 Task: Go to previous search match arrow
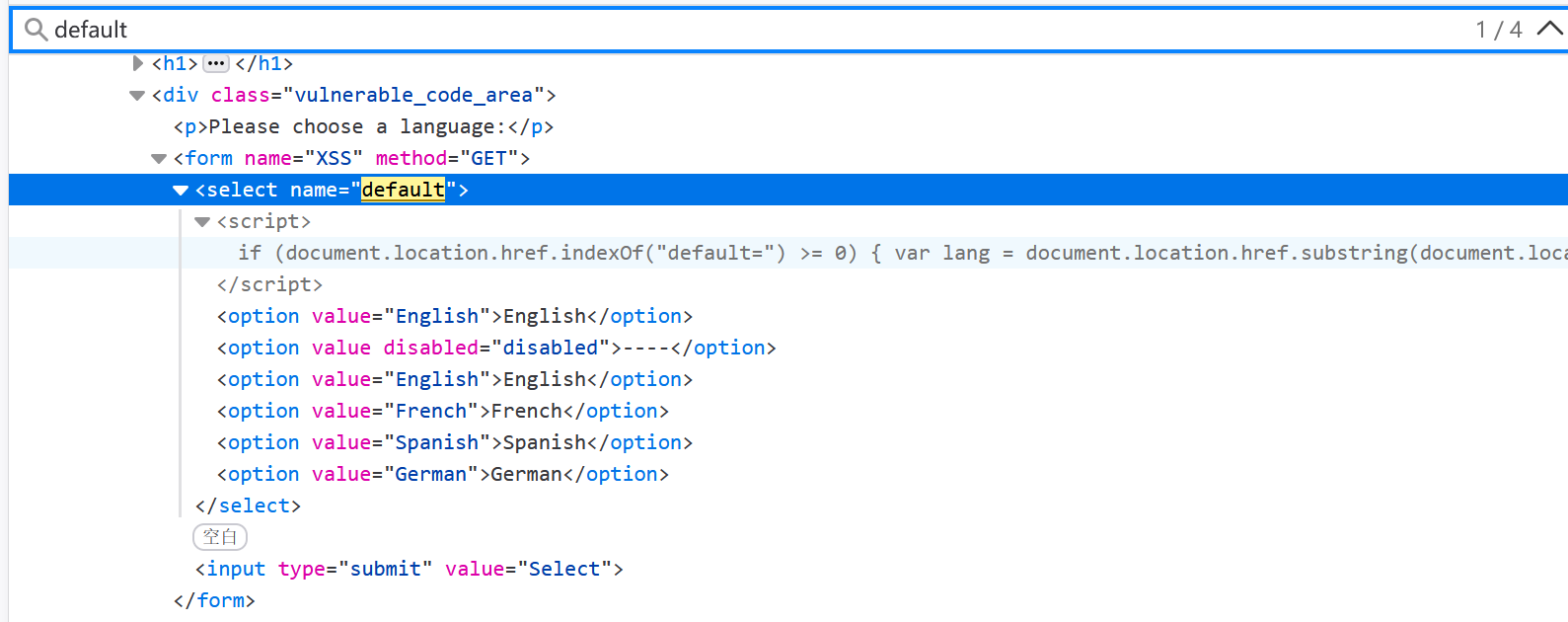[1549, 29]
